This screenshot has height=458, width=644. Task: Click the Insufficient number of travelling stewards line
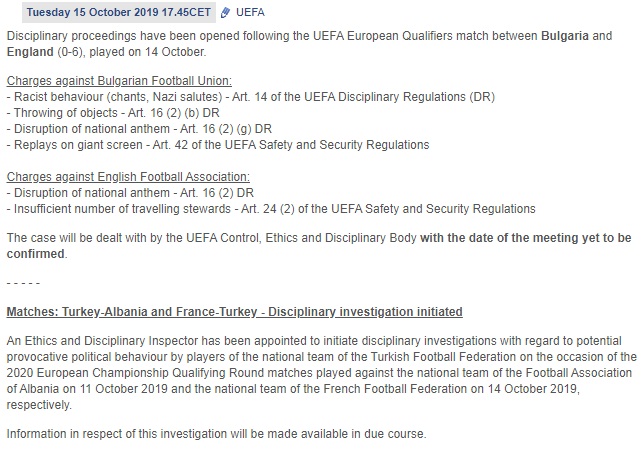[271, 209]
